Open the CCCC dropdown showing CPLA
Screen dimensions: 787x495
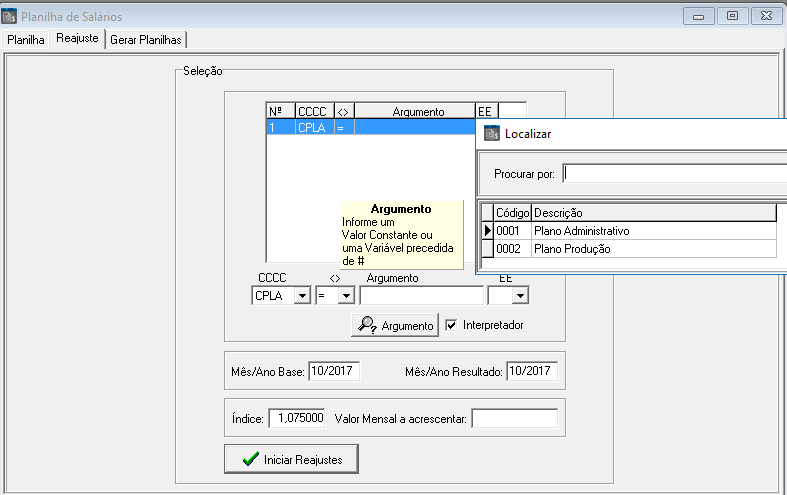(x=301, y=296)
